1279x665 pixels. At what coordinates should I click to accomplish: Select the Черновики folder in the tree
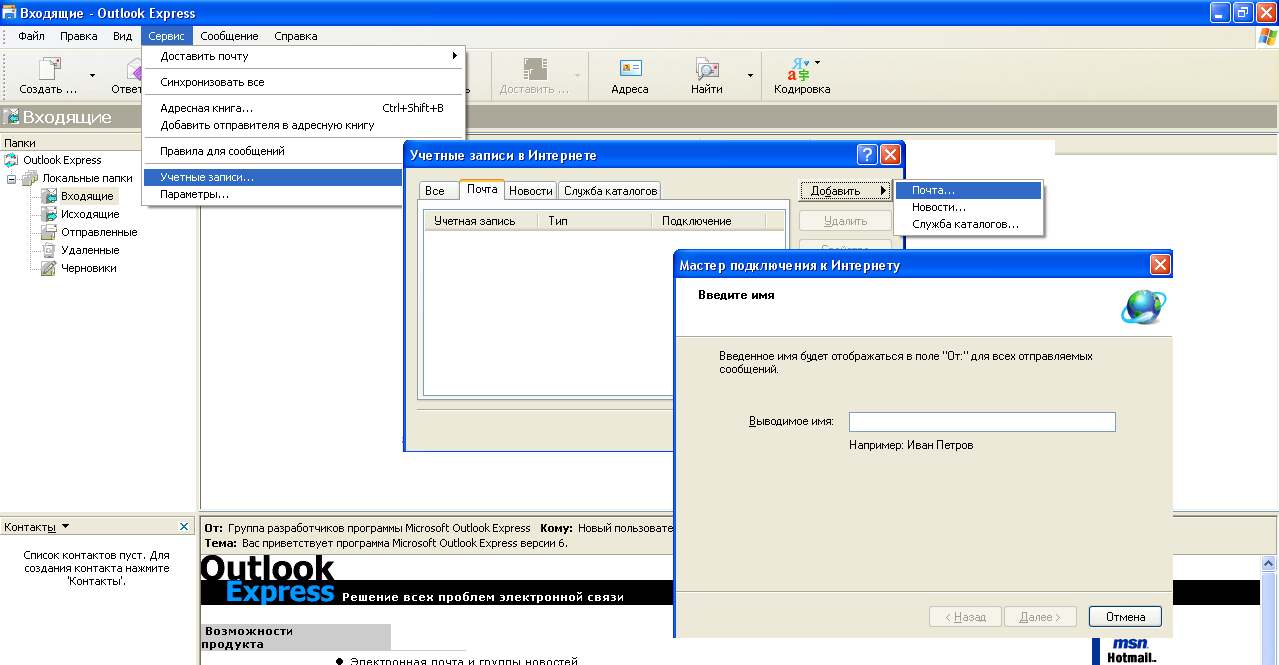tap(89, 268)
